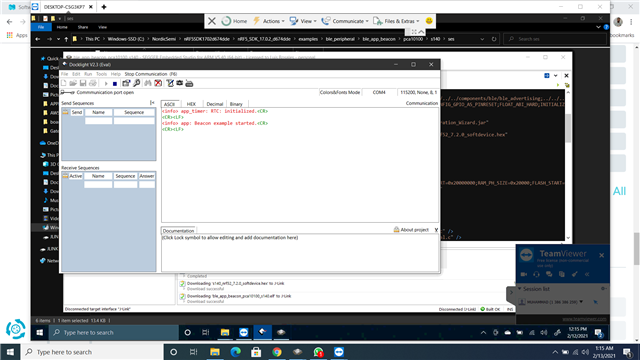
Task: Click the magnifier options icon in Docklight
Action: pos(137,83)
